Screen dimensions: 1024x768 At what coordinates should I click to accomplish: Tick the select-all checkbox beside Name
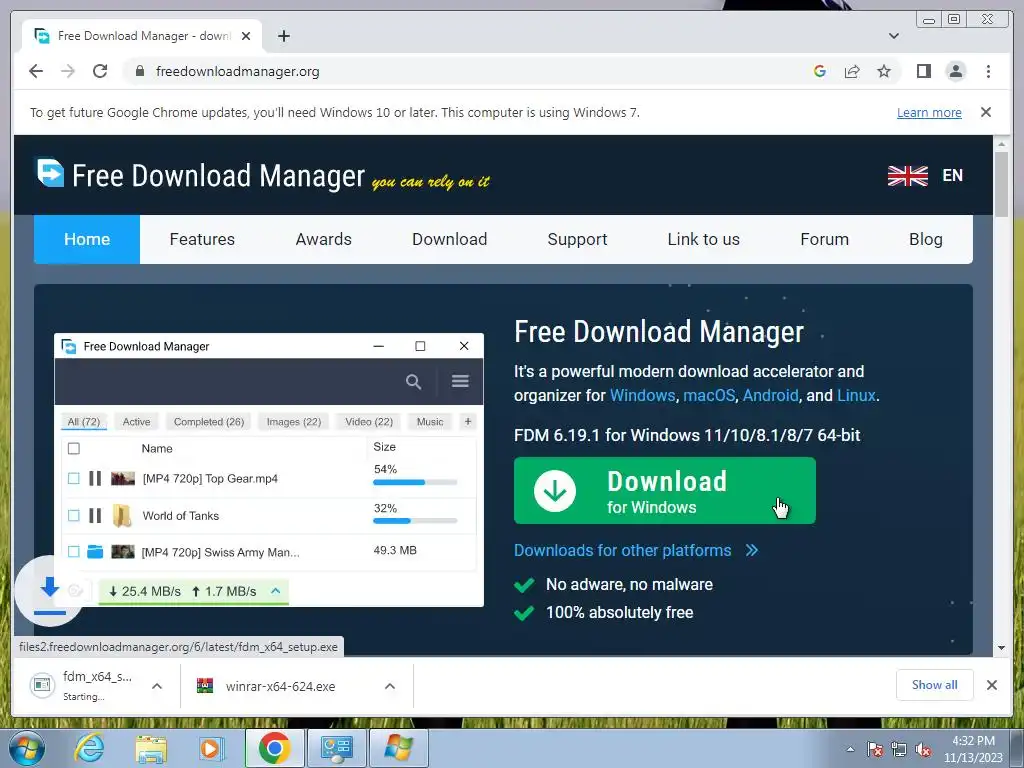(74, 449)
